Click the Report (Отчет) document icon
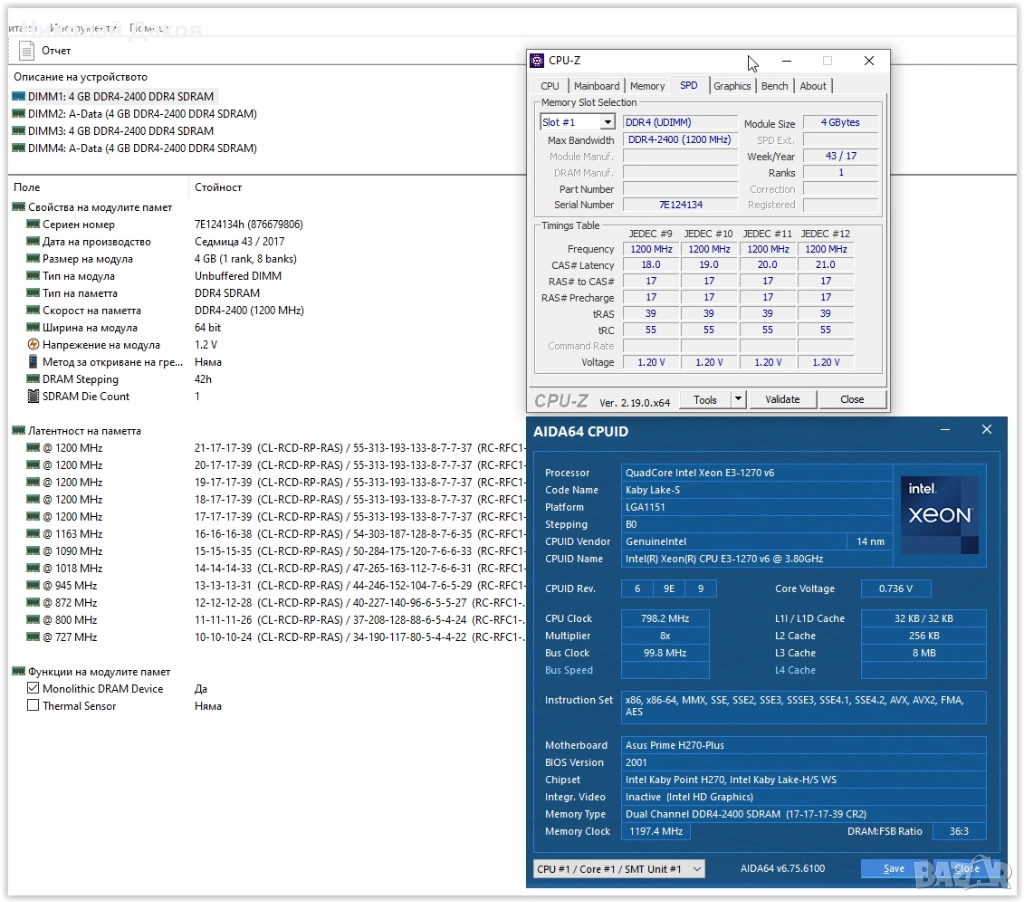 tap(27, 51)
